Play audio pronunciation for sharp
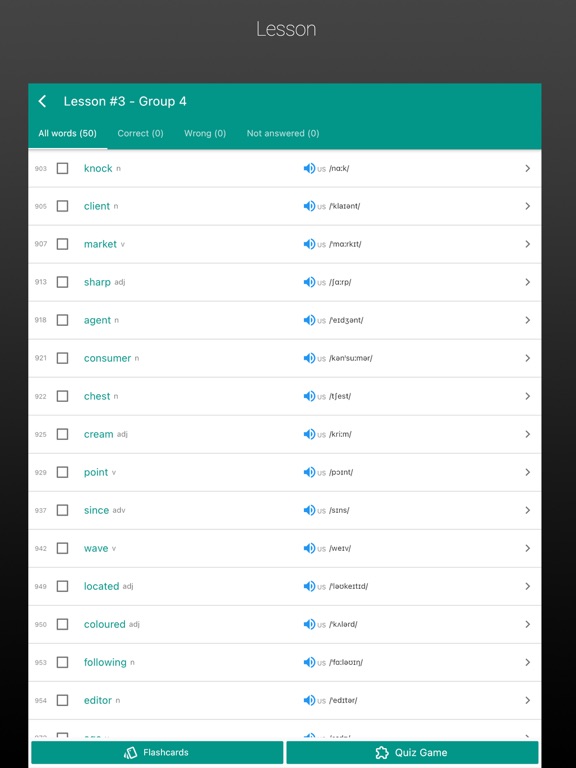 click(x=309, y=282)
